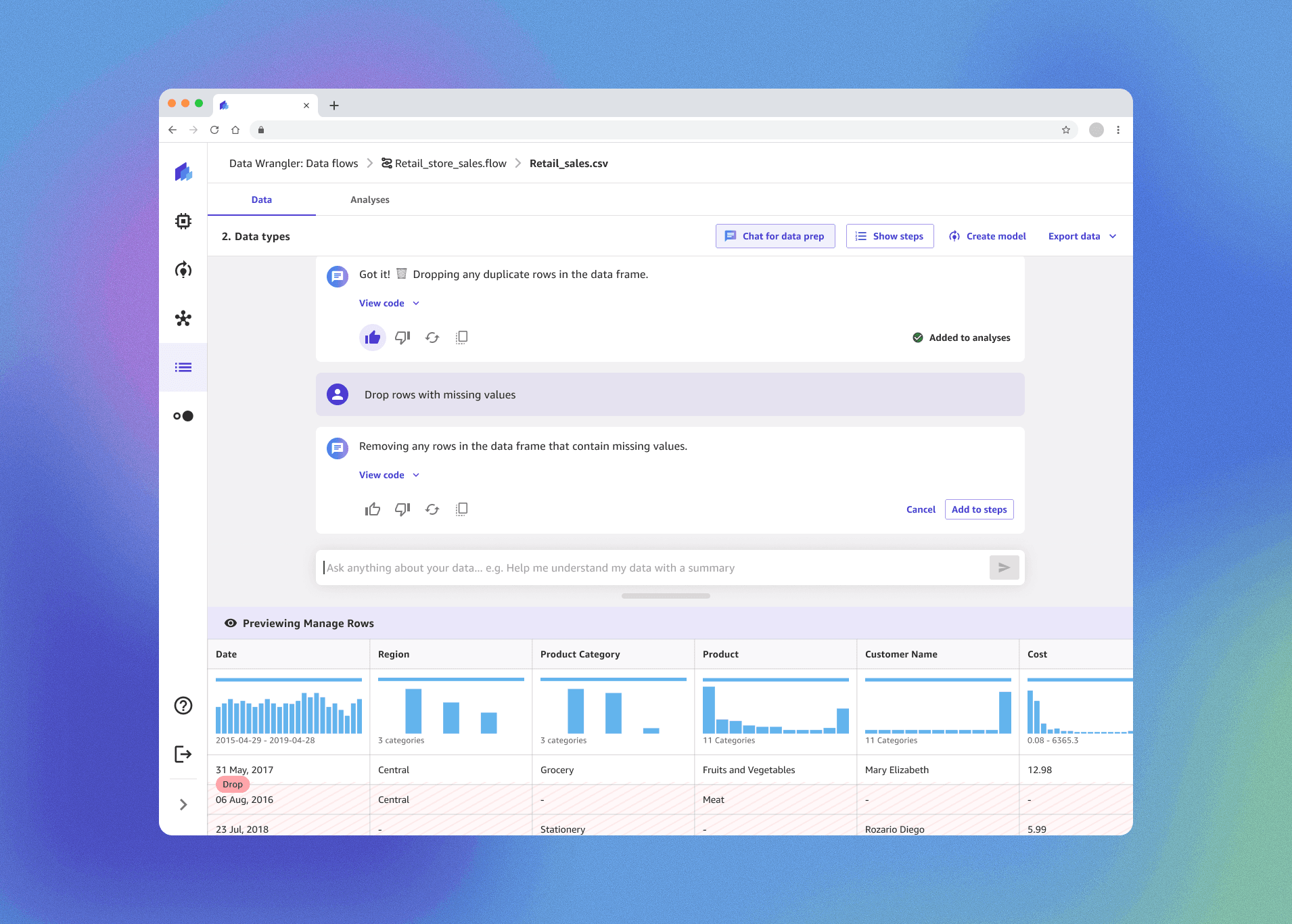
Task: Grab the panel resize handle bar
Action: pos(666,596)
